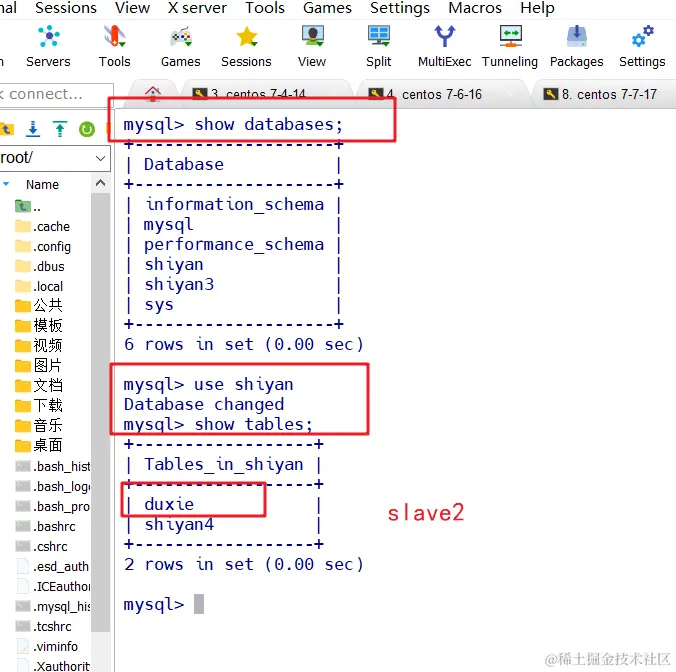The height and width of the screenshot is (672, 676).
Task: Select the 模板 folder
Action: pos(38,325)
